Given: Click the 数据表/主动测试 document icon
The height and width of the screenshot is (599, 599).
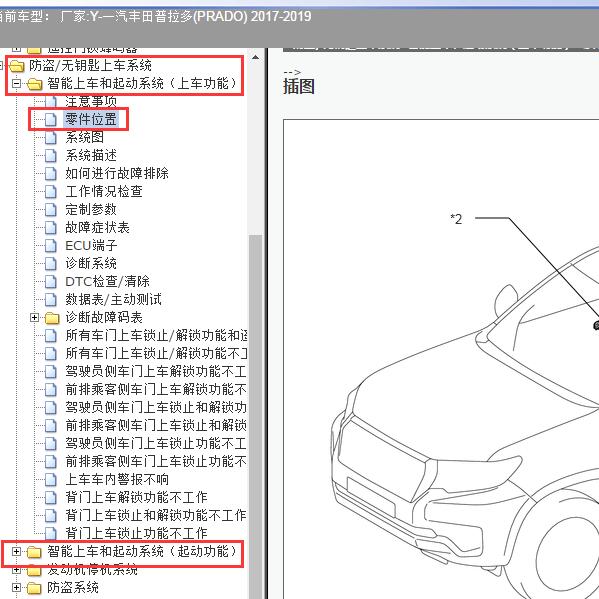Looking at the screenshot, I should click(50, 300).
